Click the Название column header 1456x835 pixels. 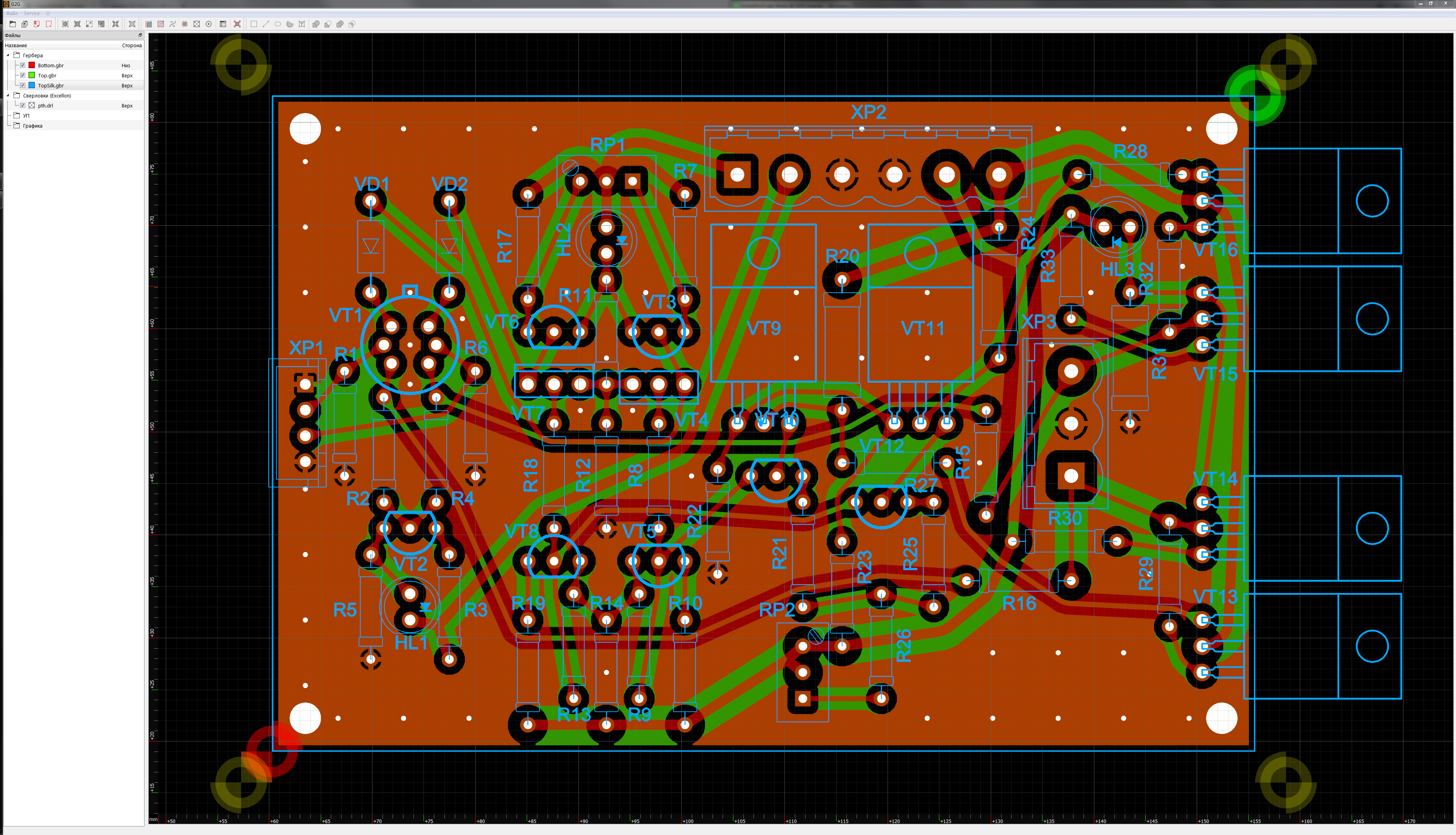tap(16, 45)
